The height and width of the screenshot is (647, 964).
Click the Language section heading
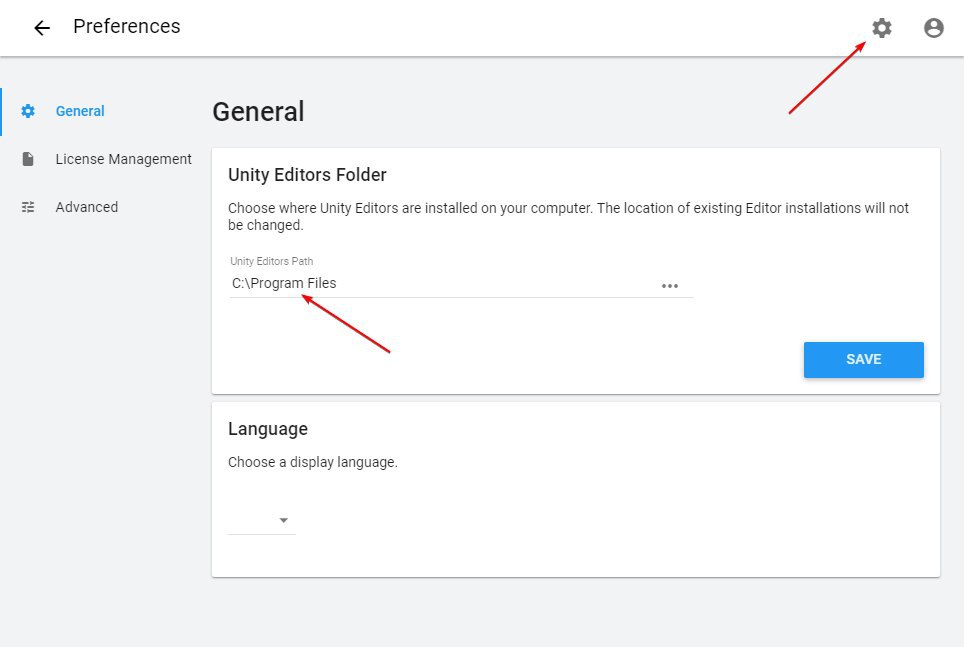coord(268,429)
